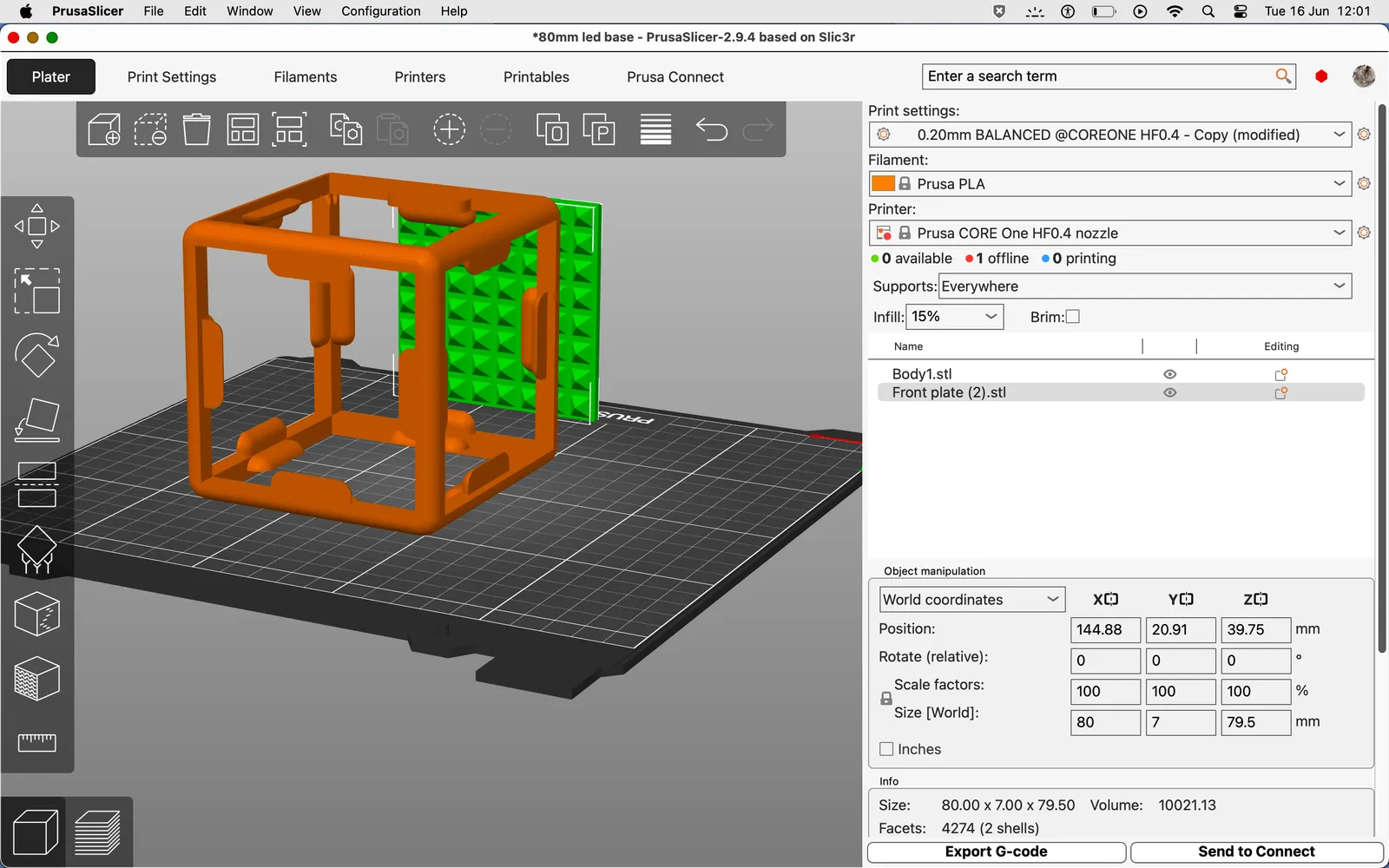This screenshot has width=1389, height=868.
Task: Click the macOS Spotlight search icon
Action: tap(1208, 11)
